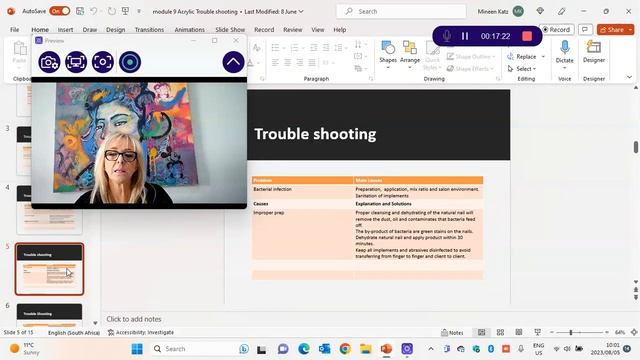This screenshot has width=640, height=360.
Task: Click English (South Africa) language indicator
Action: 74,333
